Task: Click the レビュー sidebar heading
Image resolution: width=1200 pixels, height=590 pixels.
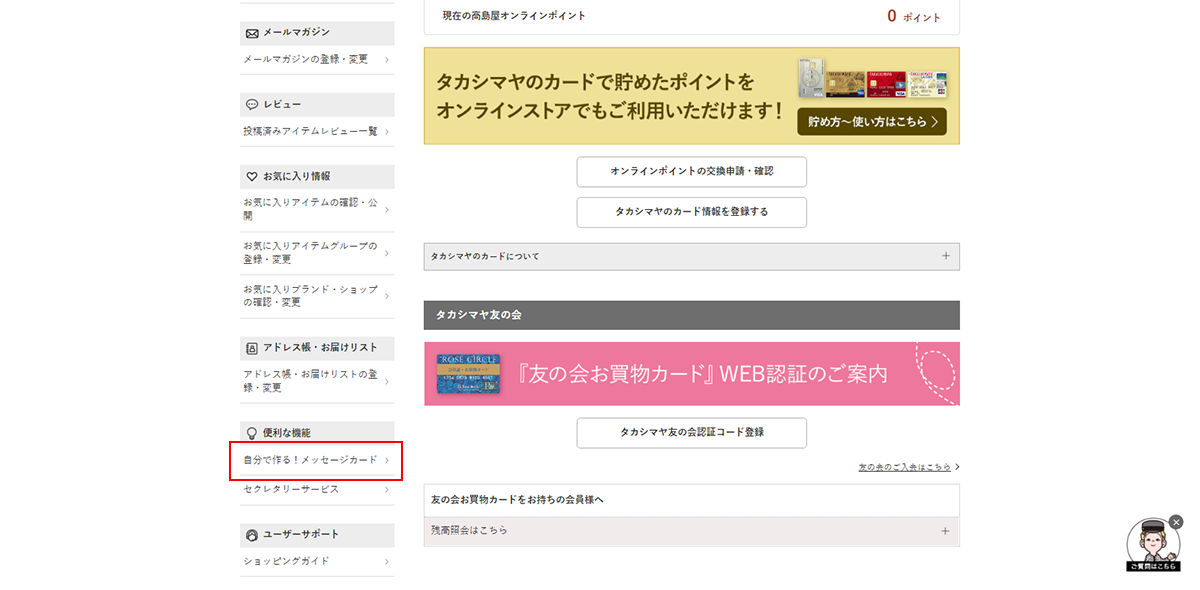Action: pos(317,105)
